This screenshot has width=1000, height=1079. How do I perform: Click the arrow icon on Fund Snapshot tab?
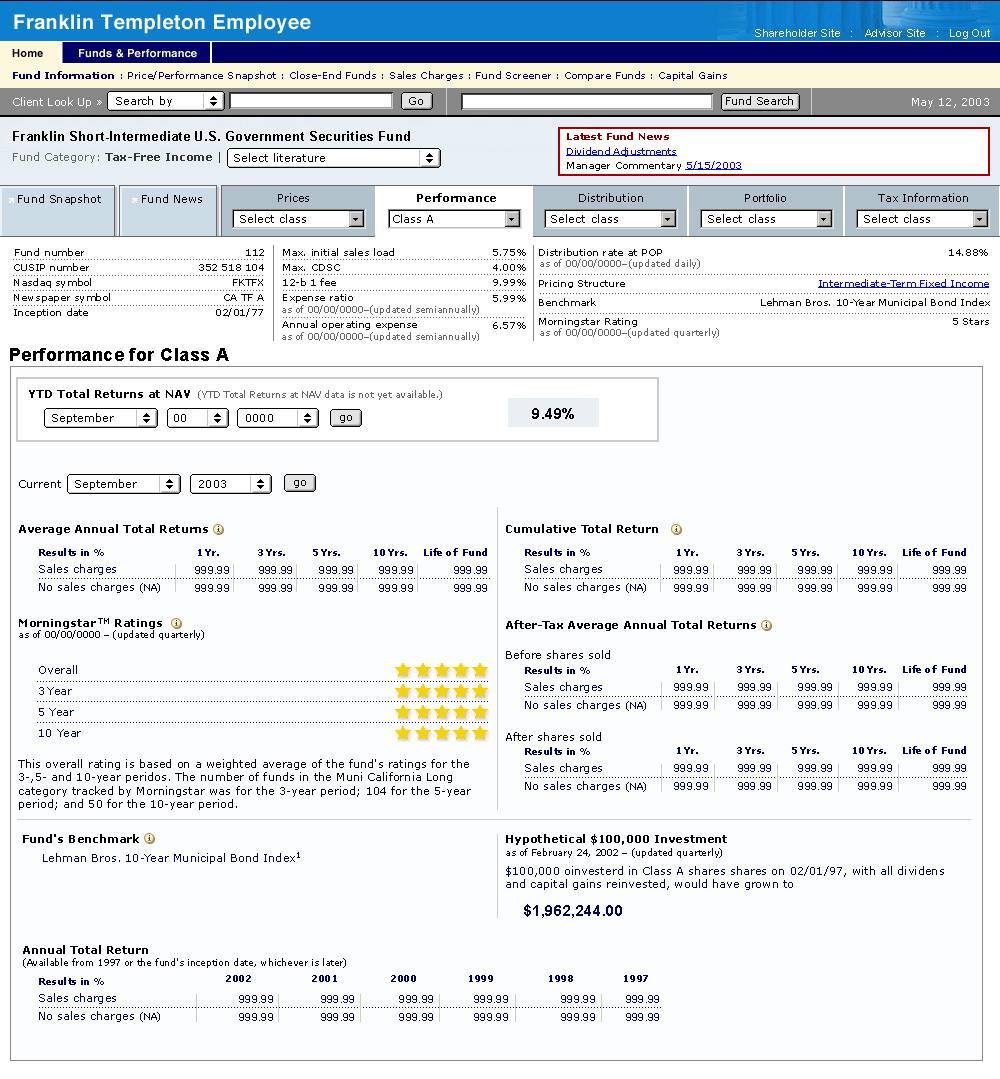11,200
